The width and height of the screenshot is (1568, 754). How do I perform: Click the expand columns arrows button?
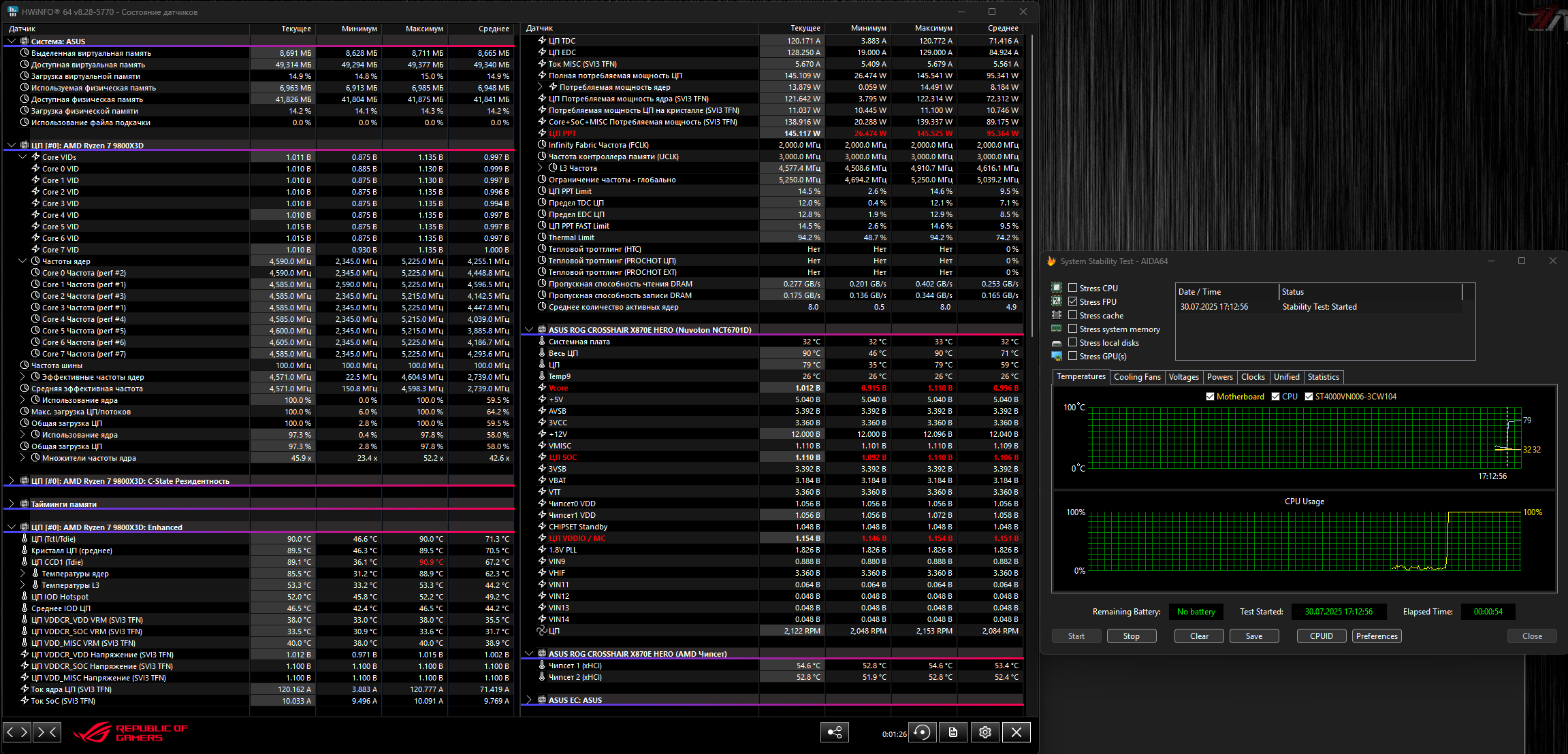[17, 732]
